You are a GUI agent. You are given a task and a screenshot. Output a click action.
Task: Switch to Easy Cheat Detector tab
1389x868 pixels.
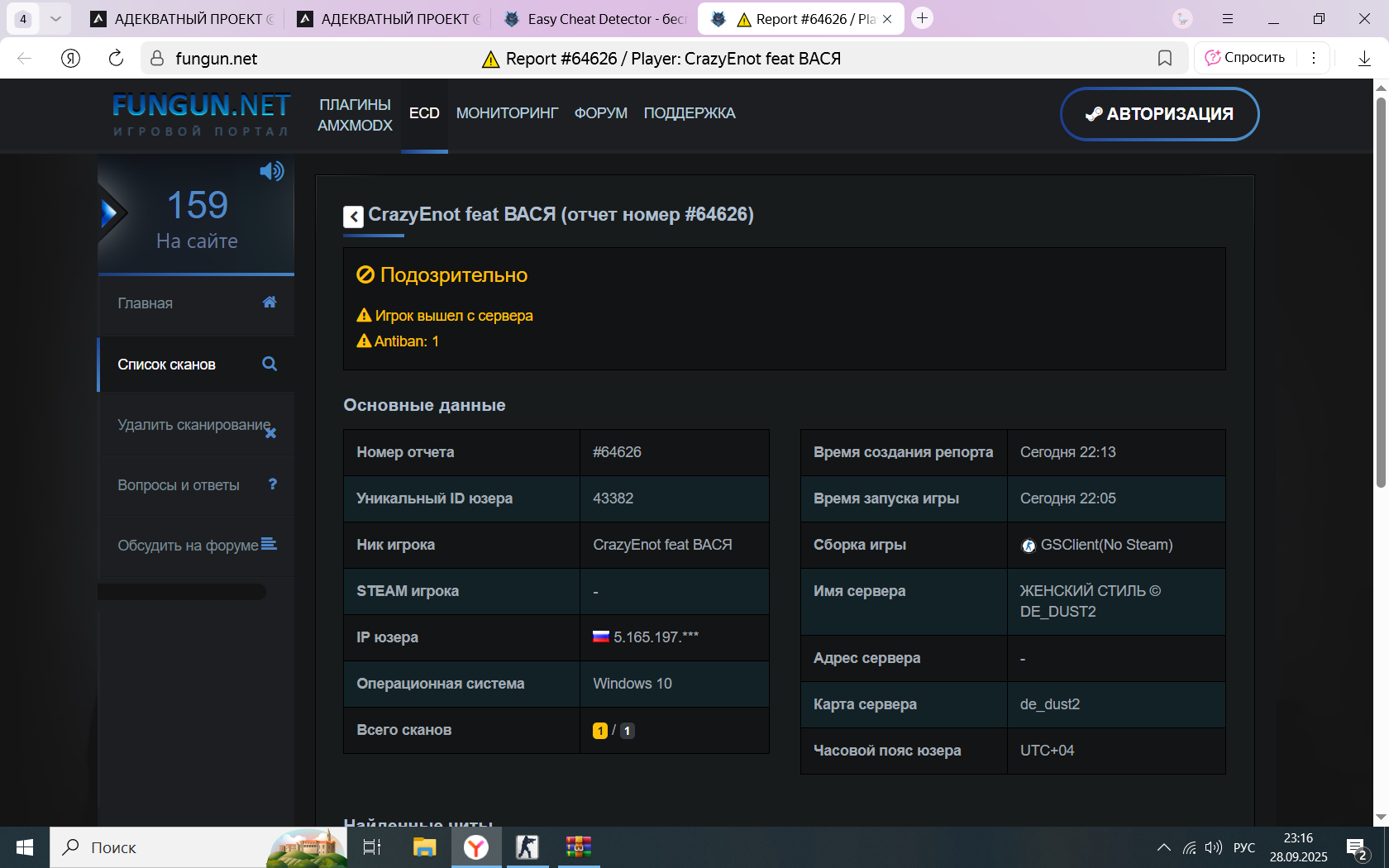tap(595, 19)
